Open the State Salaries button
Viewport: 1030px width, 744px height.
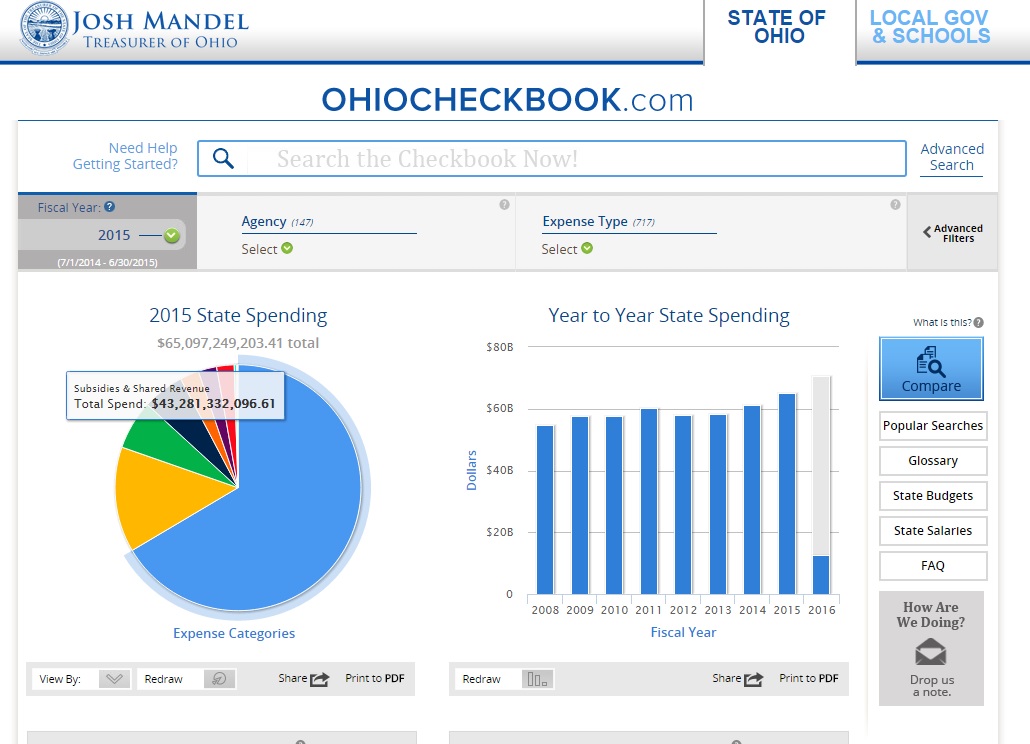click(x=932, y=531)
